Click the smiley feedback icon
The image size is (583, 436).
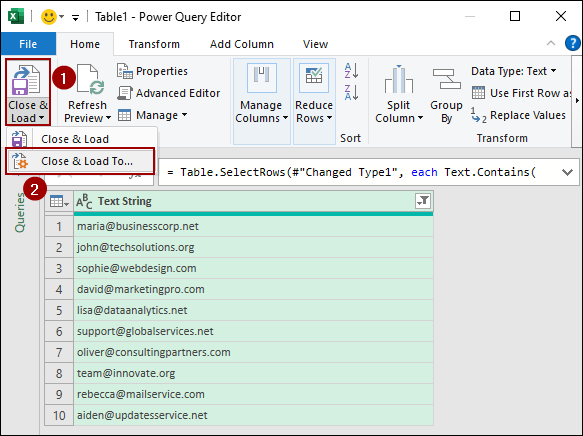(x=49, y=17)
